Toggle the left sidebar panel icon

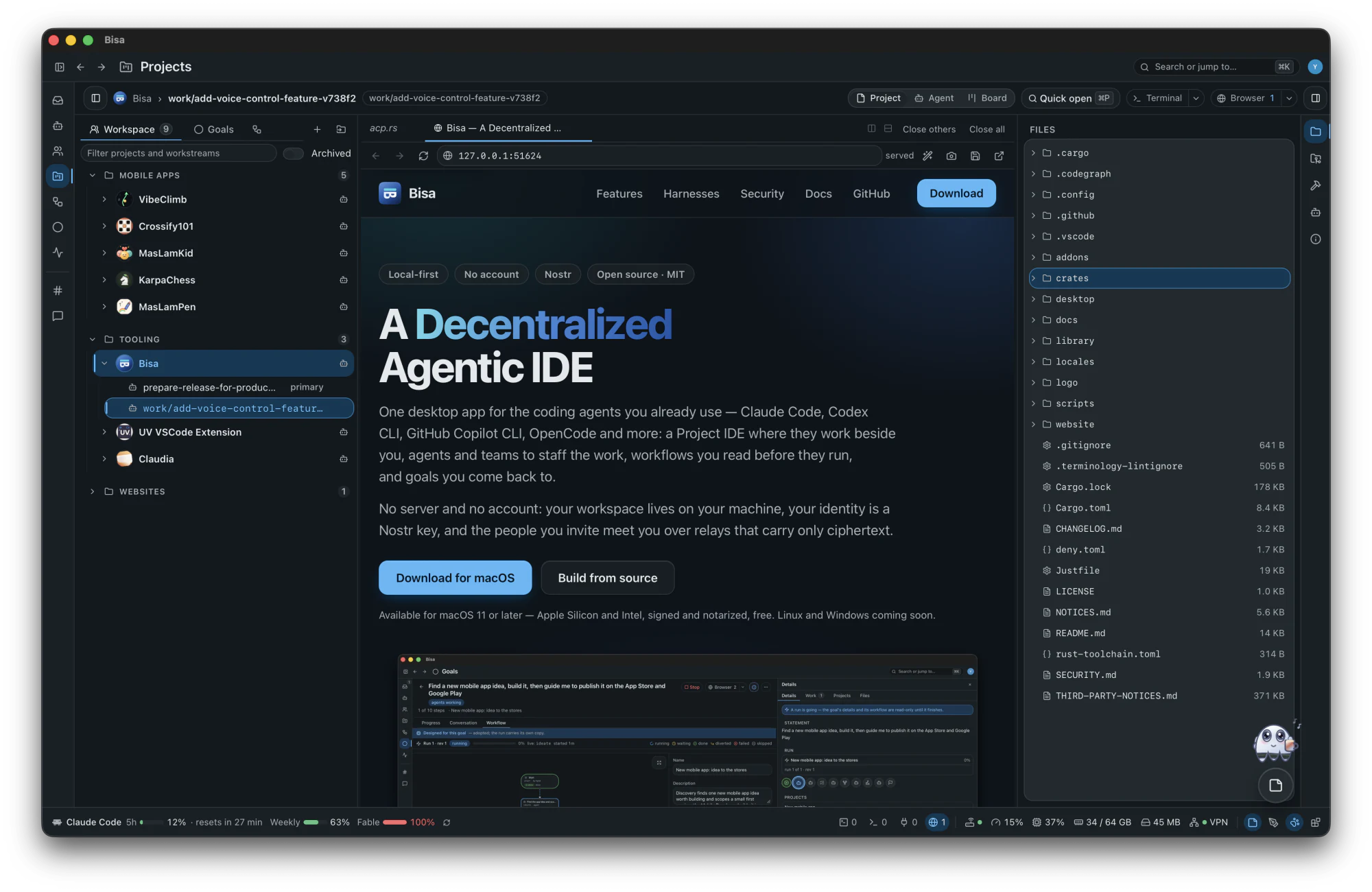pyautogui.click(x=96, y=98)
